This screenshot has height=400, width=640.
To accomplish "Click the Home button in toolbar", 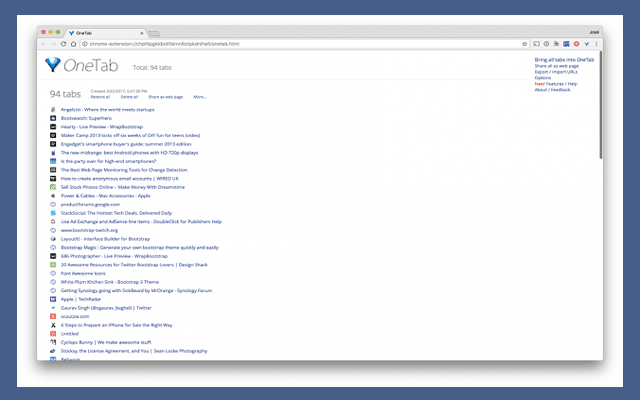I will click(x=73, y=44).
